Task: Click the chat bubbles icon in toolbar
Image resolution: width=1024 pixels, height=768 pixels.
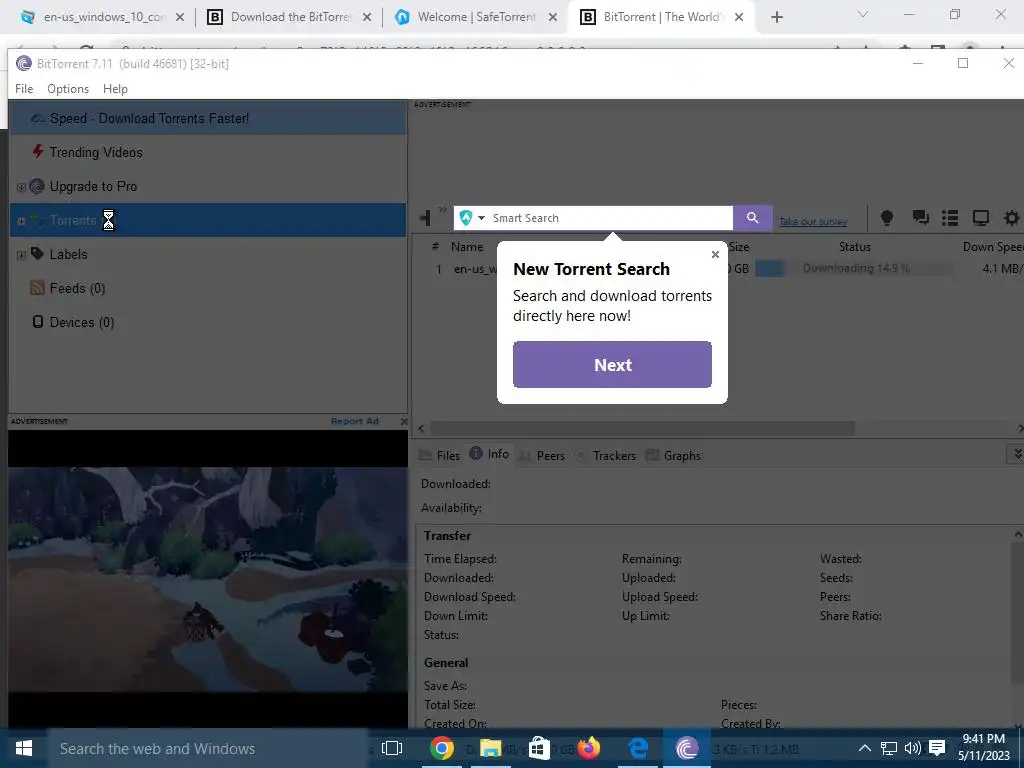Action: [x=921, y=218]
